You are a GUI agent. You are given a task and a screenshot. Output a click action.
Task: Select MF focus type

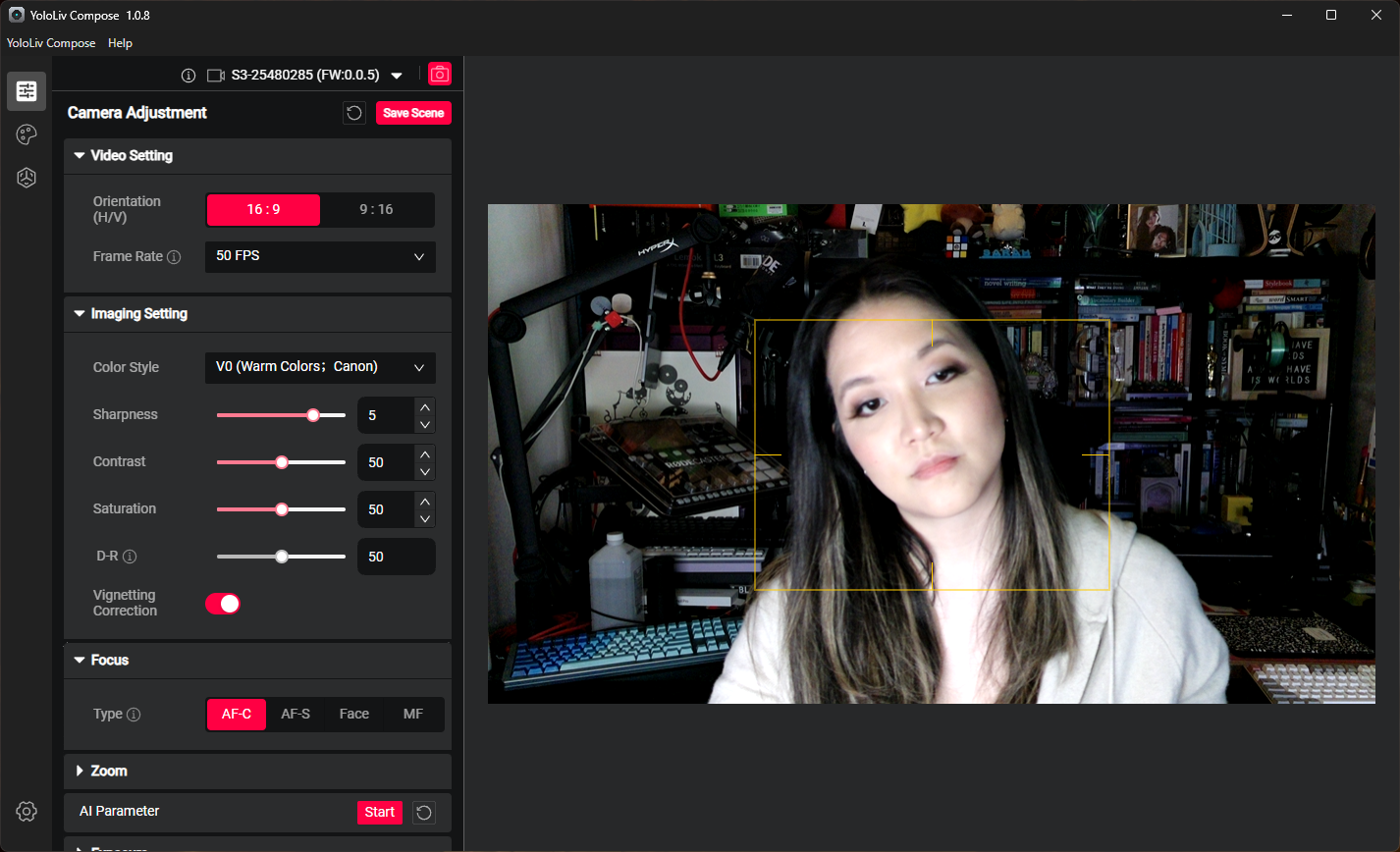coord(413,715)
